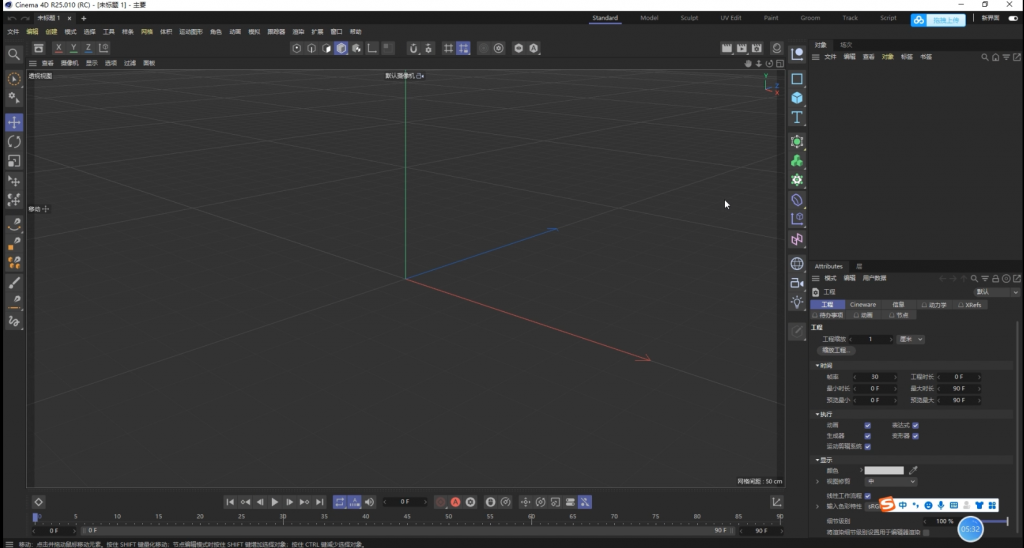Toggle the 线性工作流程 checkbox
Screen dimensions: 1024x548
click(x=867, y=496)
